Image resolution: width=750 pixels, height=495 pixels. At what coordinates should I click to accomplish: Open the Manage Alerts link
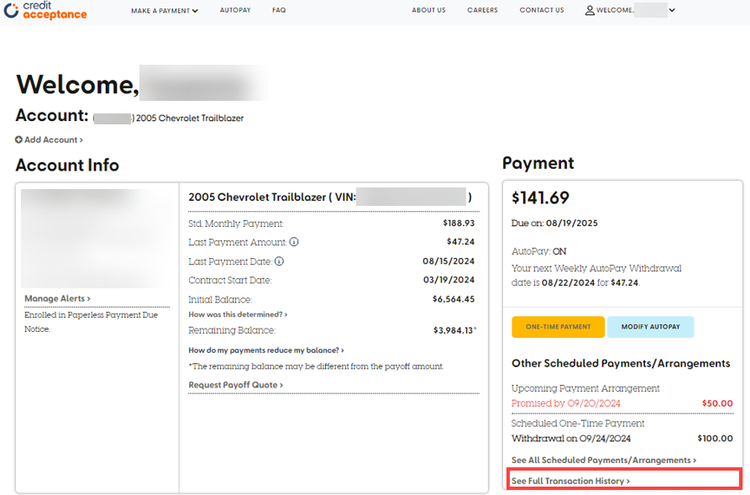[57, 298]
